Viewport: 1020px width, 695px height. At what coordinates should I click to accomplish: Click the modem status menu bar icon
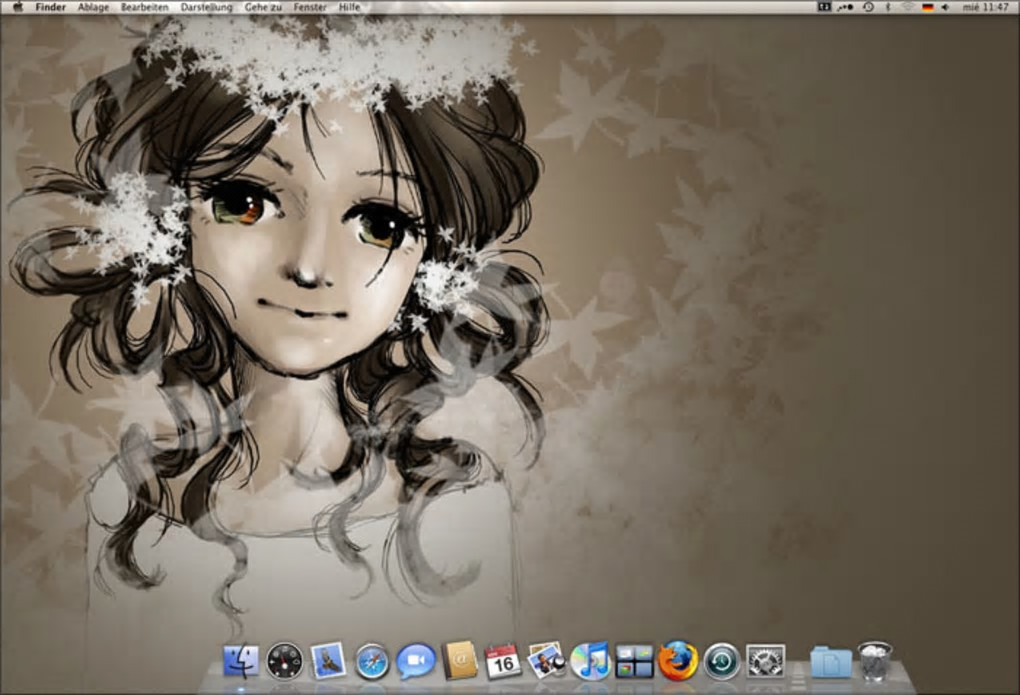coord(845,7)
